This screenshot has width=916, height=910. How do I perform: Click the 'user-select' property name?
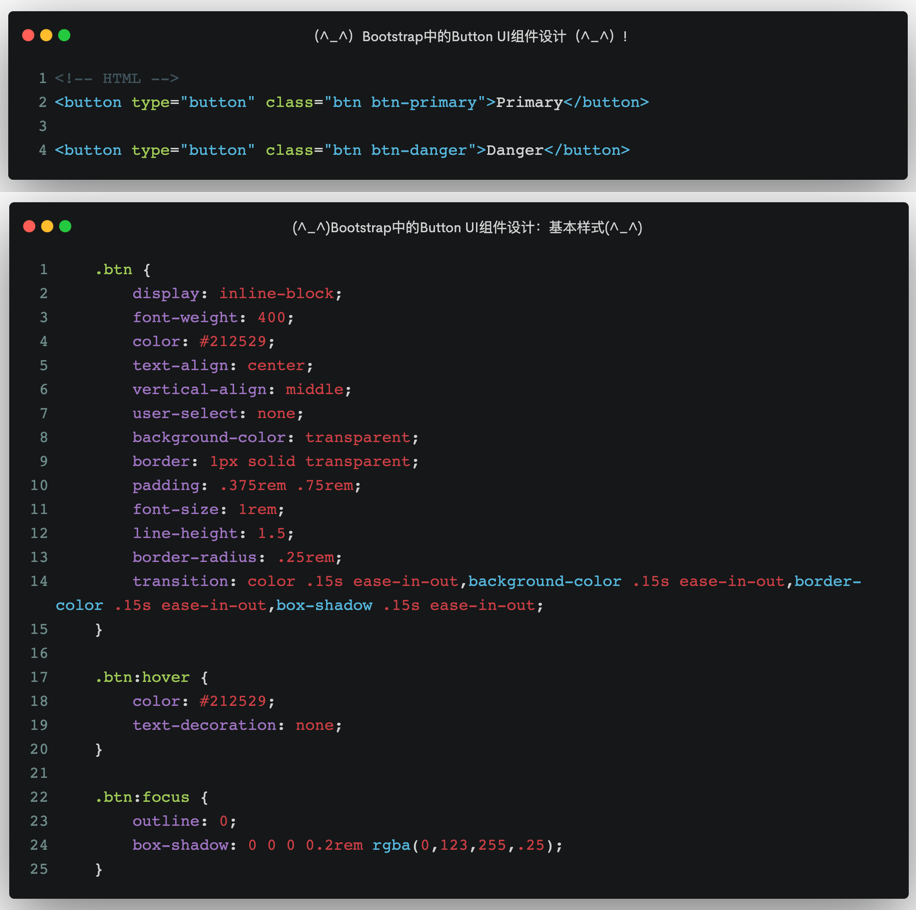click(x=185, y=414)
